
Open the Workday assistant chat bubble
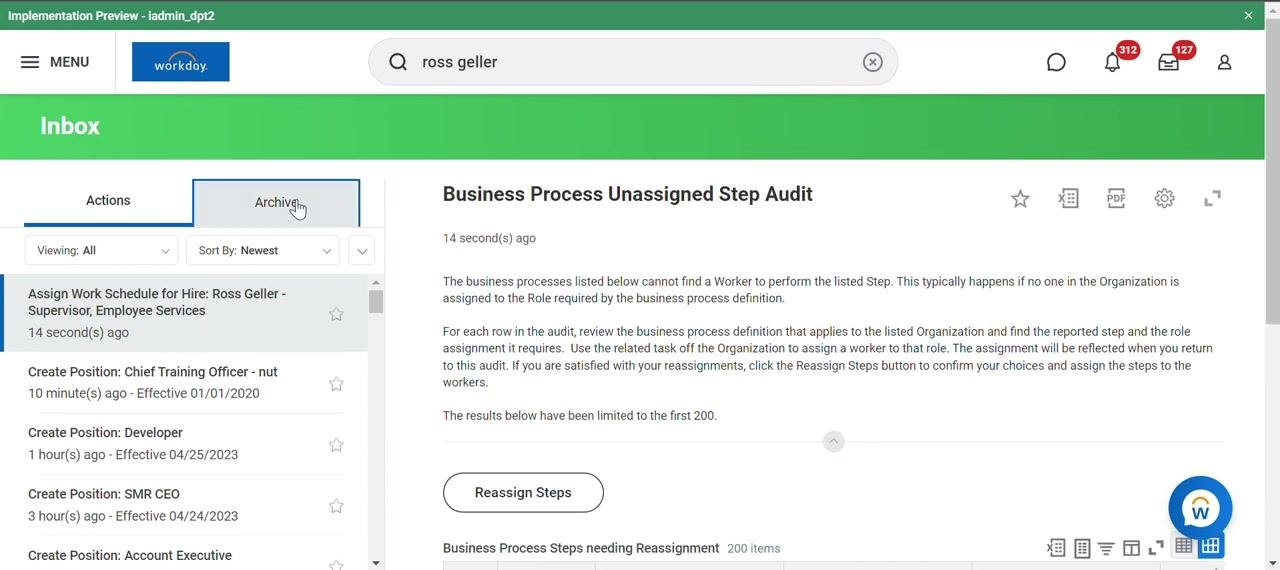[x=1200, y=508]
